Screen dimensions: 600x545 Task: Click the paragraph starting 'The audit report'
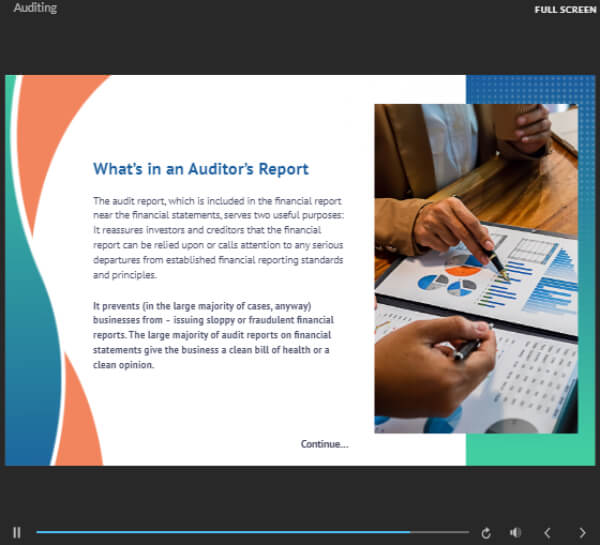[218, 238]
